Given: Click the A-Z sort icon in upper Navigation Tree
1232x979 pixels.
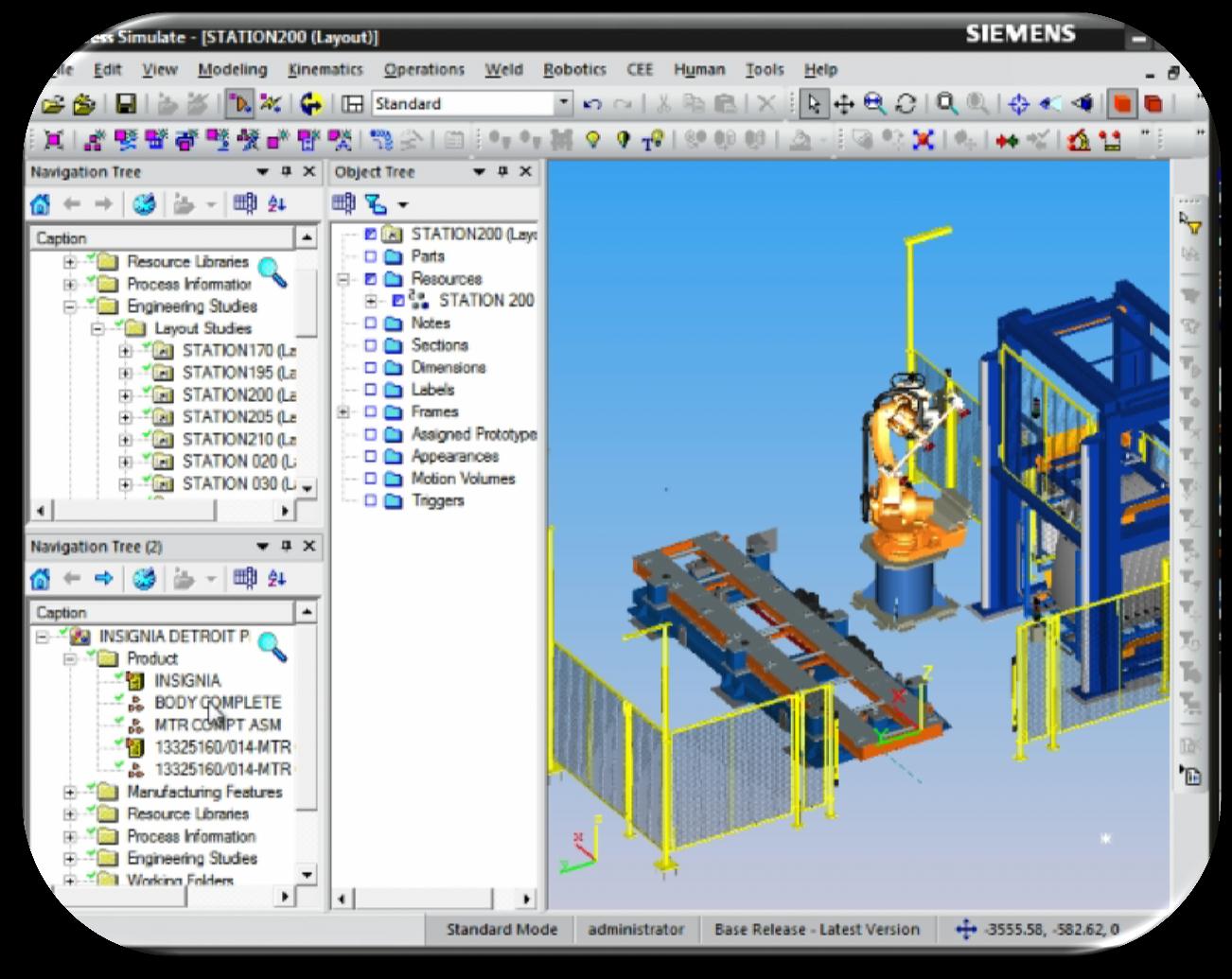Looking at the screenshot, I should 275,203.
